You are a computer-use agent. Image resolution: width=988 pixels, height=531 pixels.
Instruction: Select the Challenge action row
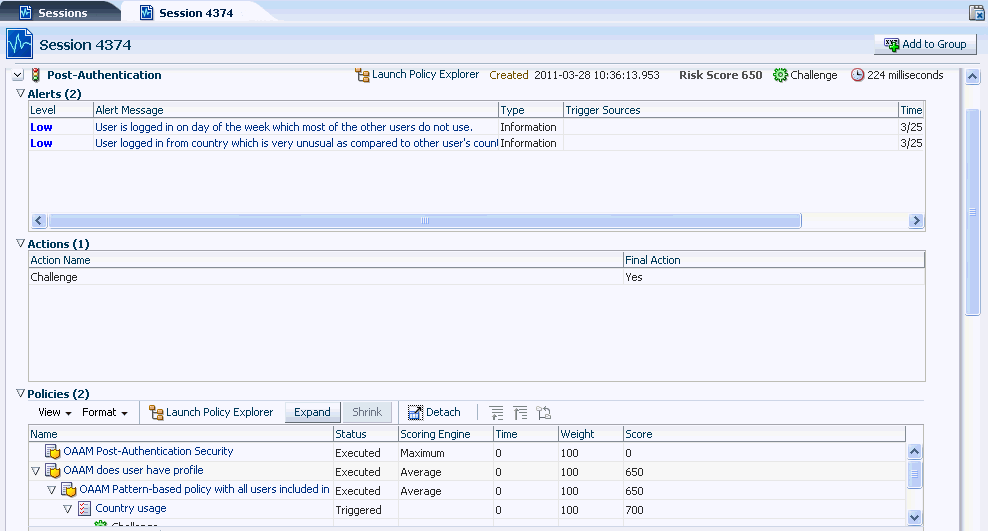477,277
